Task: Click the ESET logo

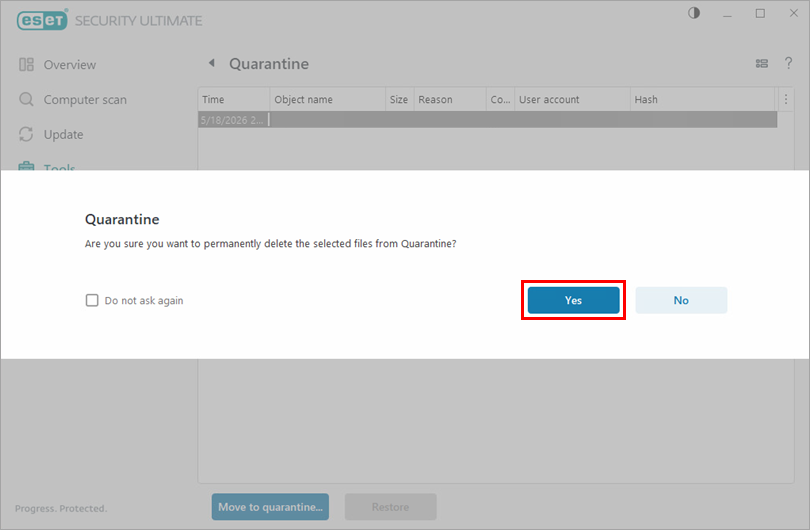Action: (42, 20)
